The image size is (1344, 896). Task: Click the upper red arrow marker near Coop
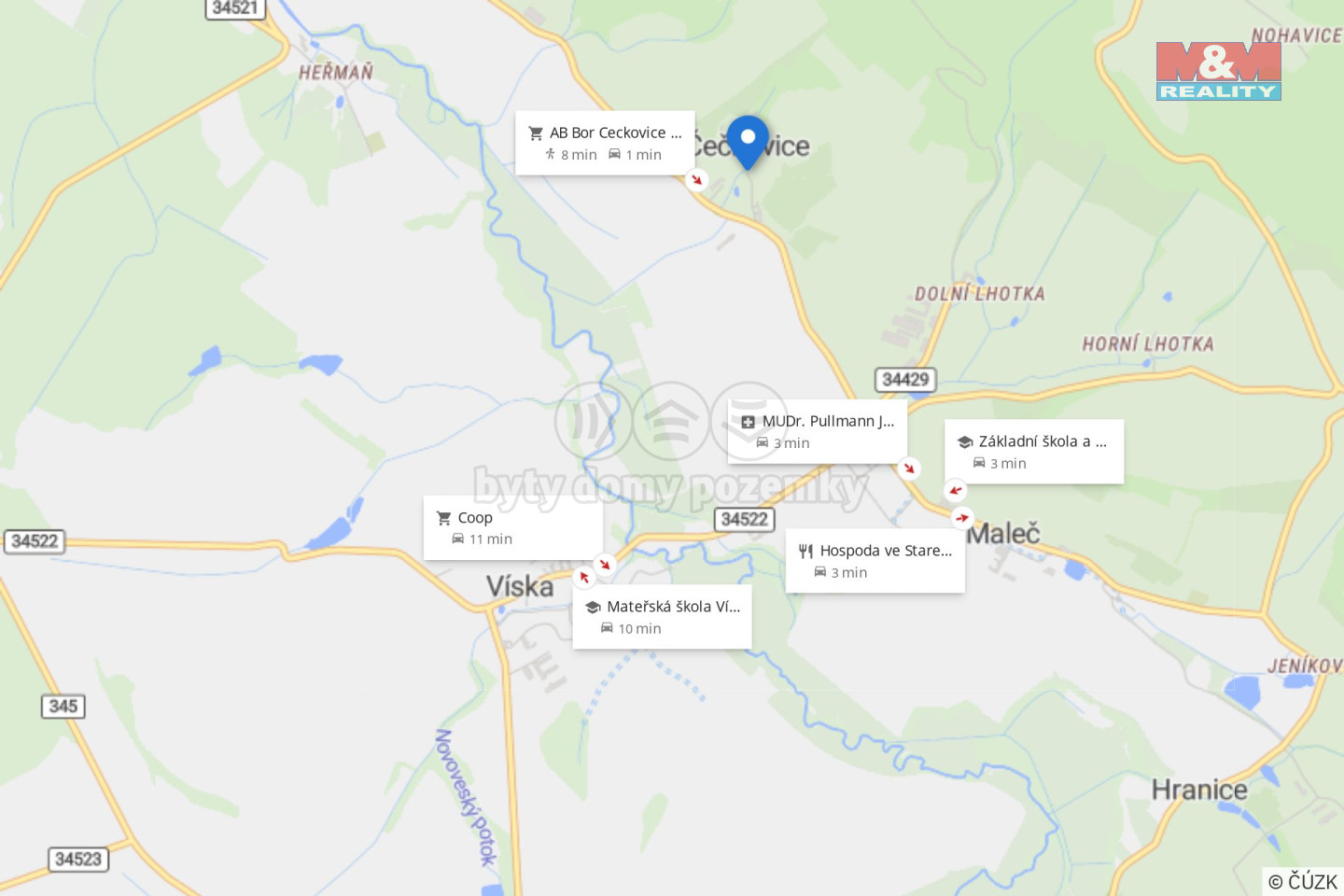pos(605,564)
